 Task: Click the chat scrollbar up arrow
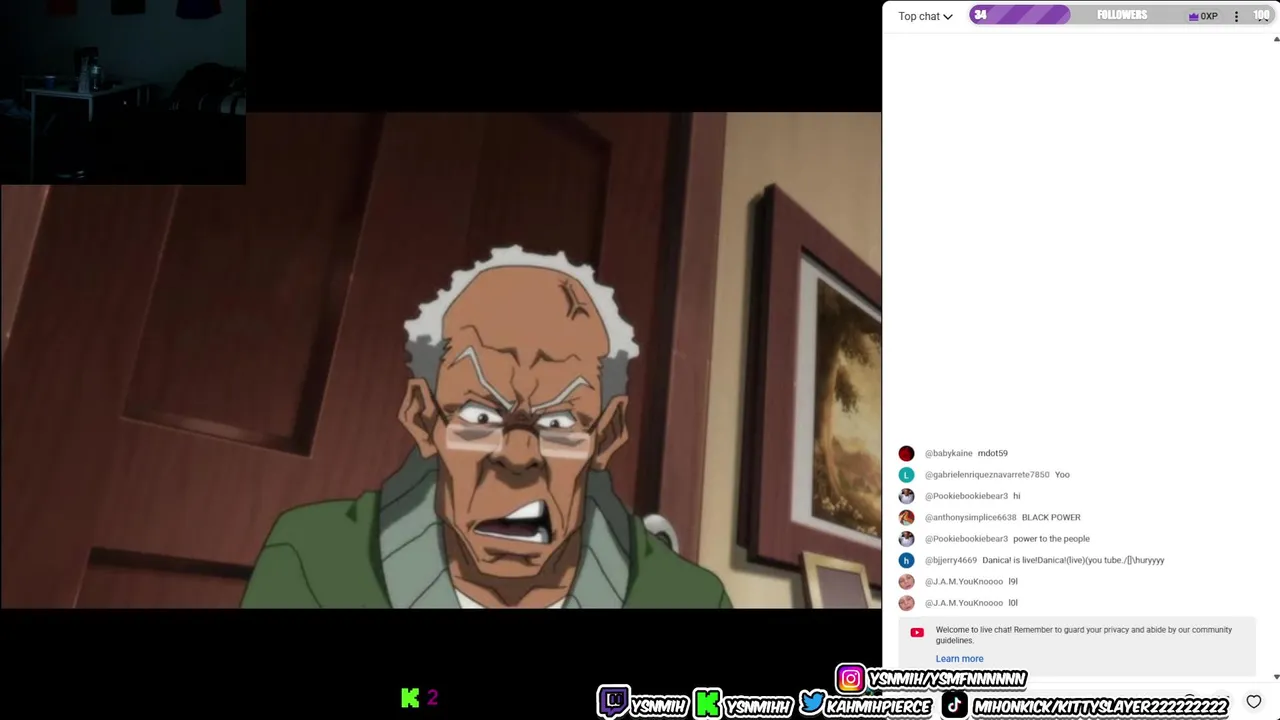point(1276,39)
